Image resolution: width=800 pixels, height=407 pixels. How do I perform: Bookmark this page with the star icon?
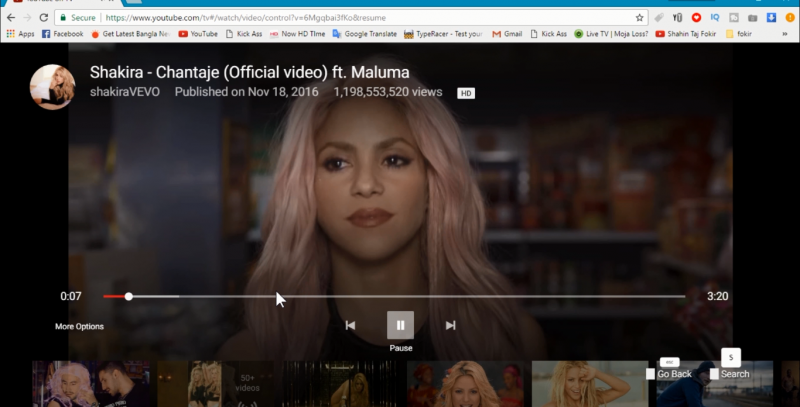click(639, 18)
